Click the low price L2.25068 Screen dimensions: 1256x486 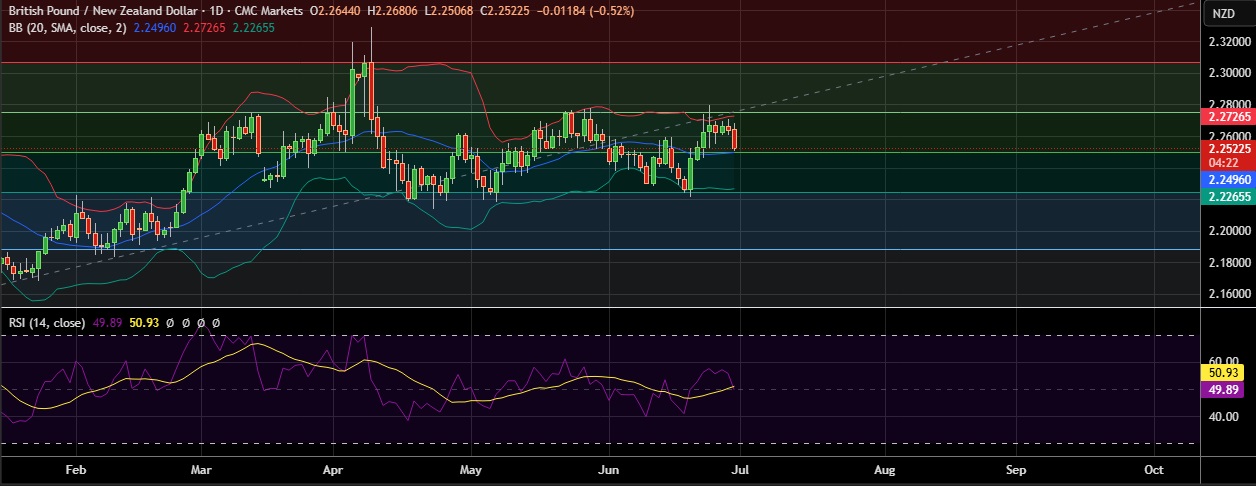coord(450,11)
